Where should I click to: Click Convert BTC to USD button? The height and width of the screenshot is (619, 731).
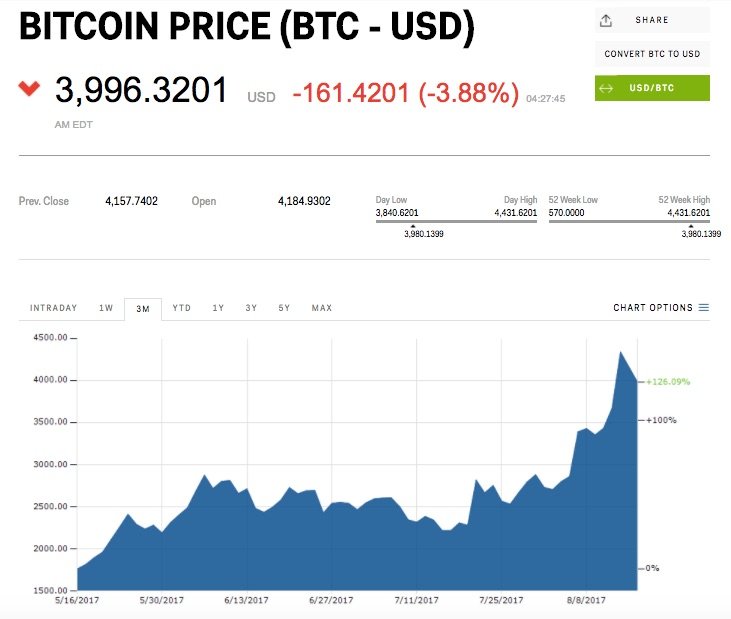coord(652,54)
